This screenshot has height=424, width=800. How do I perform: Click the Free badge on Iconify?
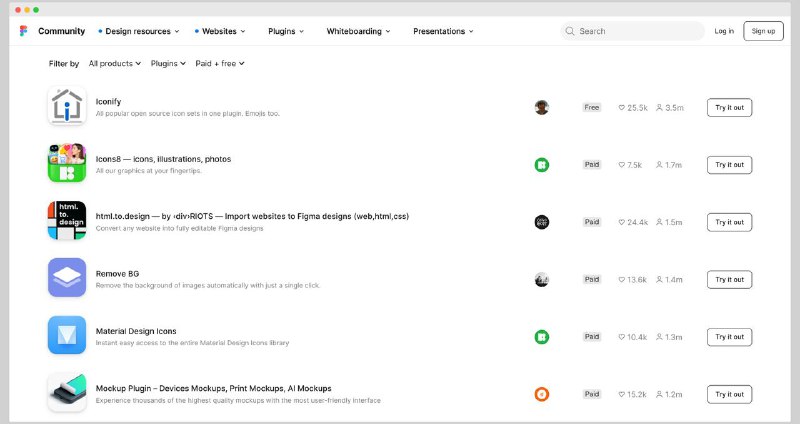[x=592, y=108]
